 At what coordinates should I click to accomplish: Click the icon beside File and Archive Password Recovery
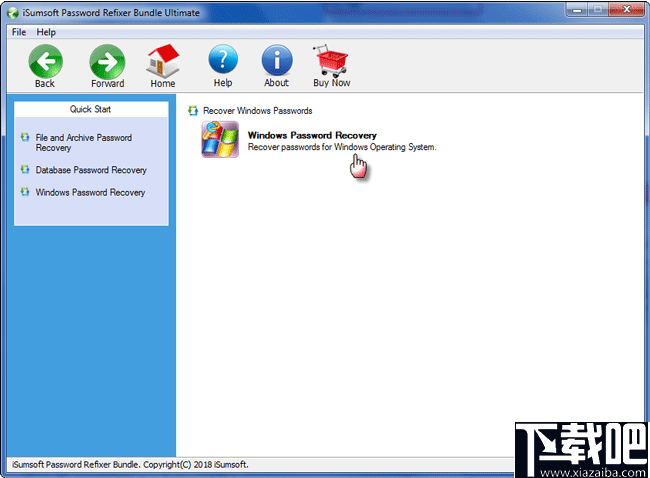(x=25, y=137)
